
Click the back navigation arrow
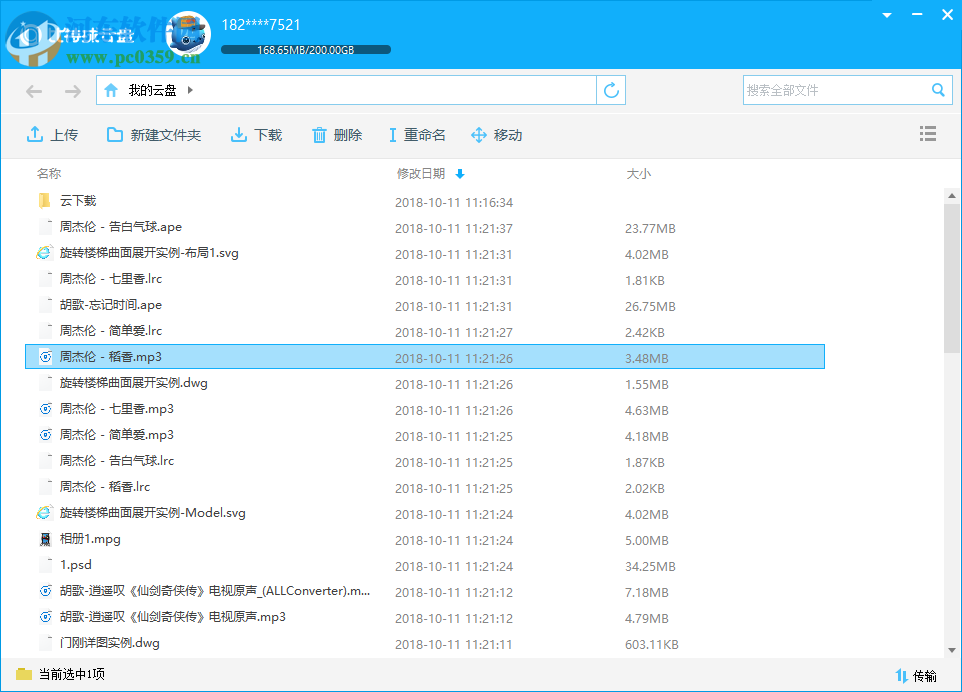(x=34, y=91)
